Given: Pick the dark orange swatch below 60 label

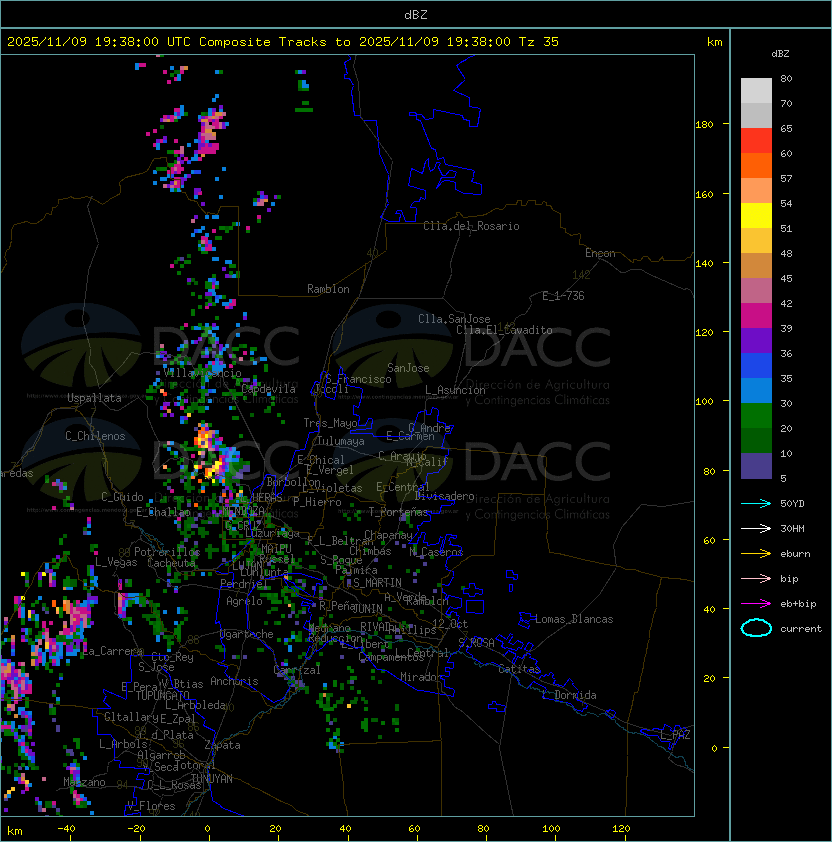Looking at the screenshot, I should tap(756, 165).
